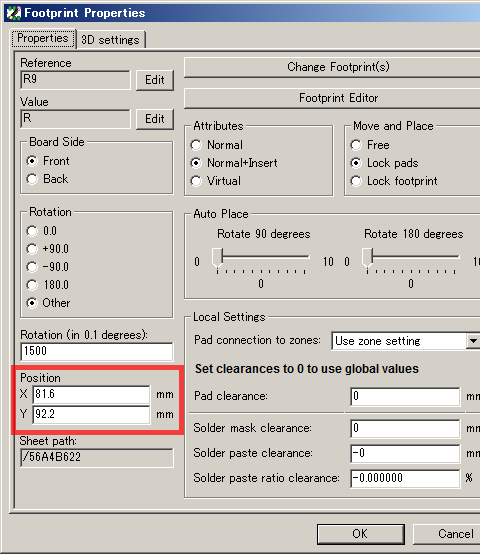Click the Position Y field 92.2
Screen dimensions: 480x554
[x=91, y=414]
